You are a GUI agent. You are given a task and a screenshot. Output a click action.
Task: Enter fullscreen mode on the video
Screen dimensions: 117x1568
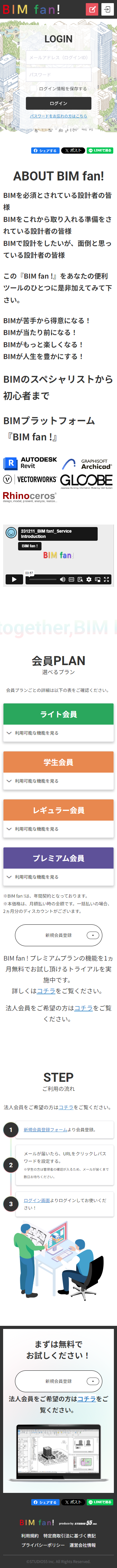coord(107,579)
